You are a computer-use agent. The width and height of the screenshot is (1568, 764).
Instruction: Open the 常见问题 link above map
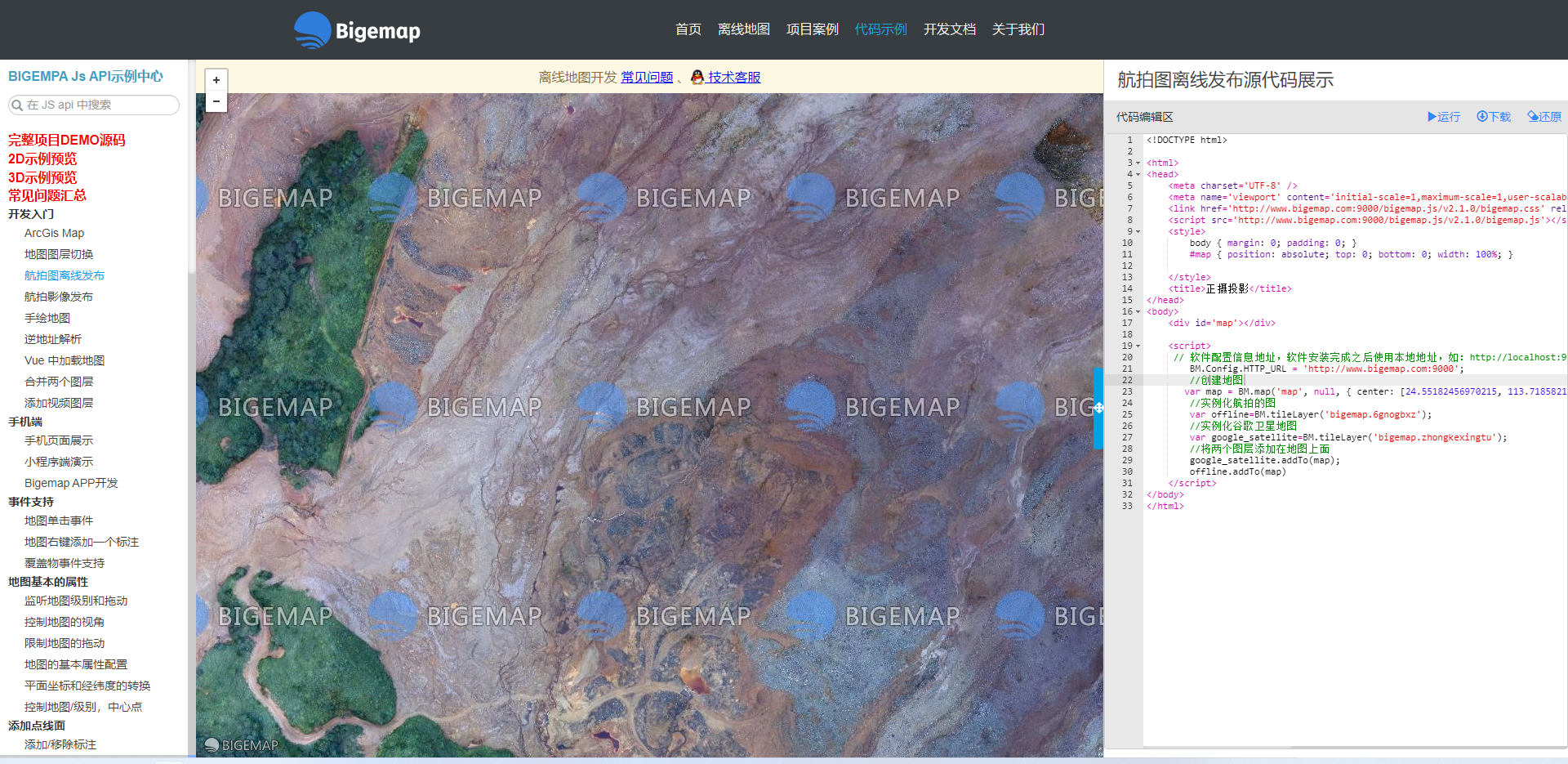pos(647,77)
